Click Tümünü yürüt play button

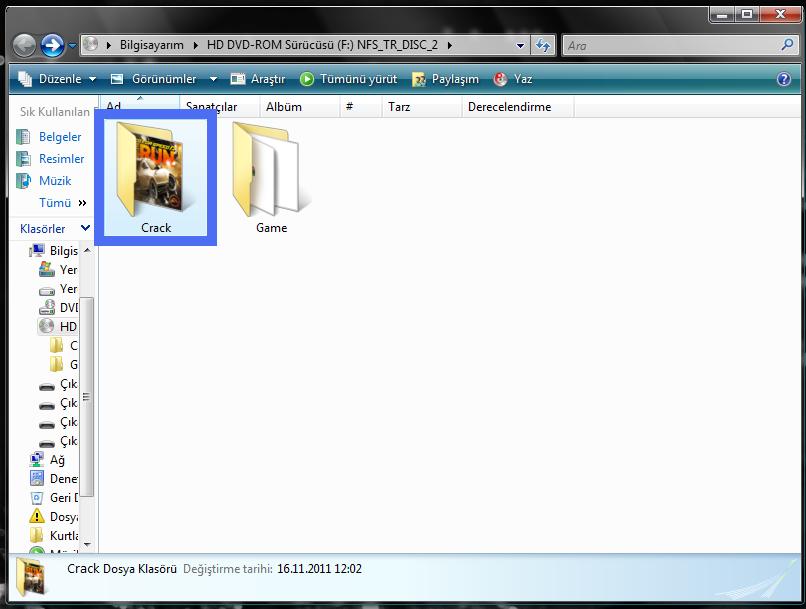click(x=349, y=79)
